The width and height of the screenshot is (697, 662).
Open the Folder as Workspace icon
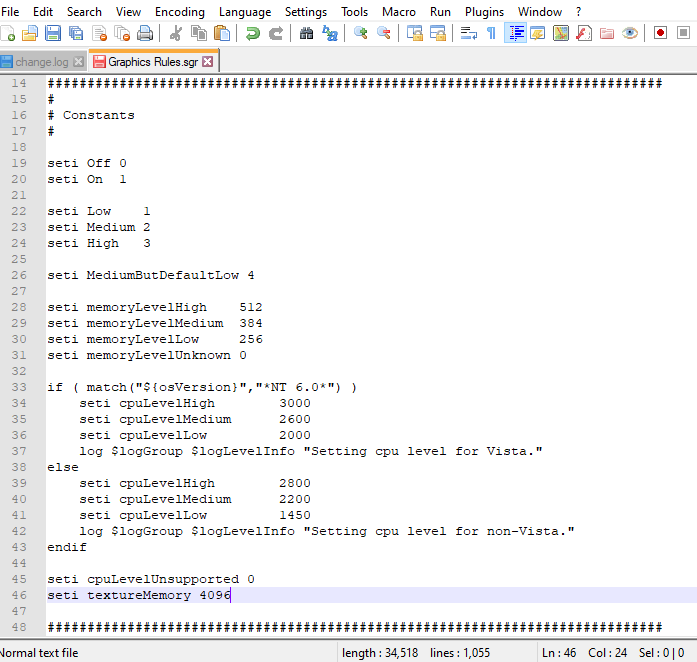pos(607,33)
